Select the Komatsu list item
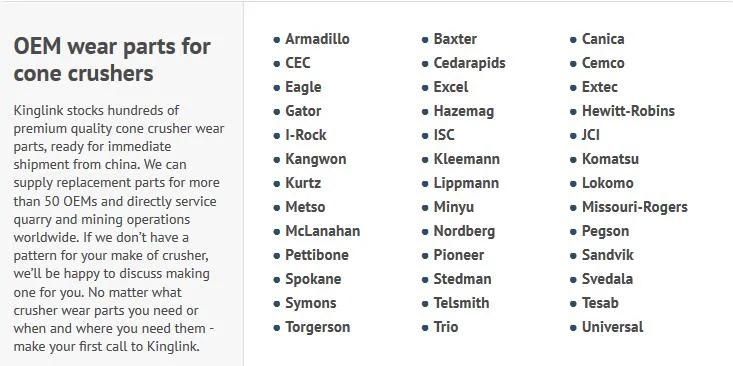The image size is (733, 366). point(610,159)
